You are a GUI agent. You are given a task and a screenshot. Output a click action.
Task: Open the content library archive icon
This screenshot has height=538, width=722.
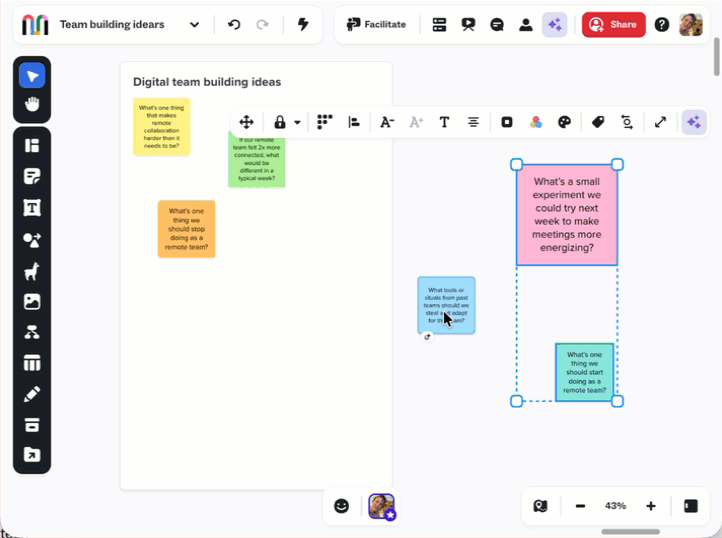32,425
